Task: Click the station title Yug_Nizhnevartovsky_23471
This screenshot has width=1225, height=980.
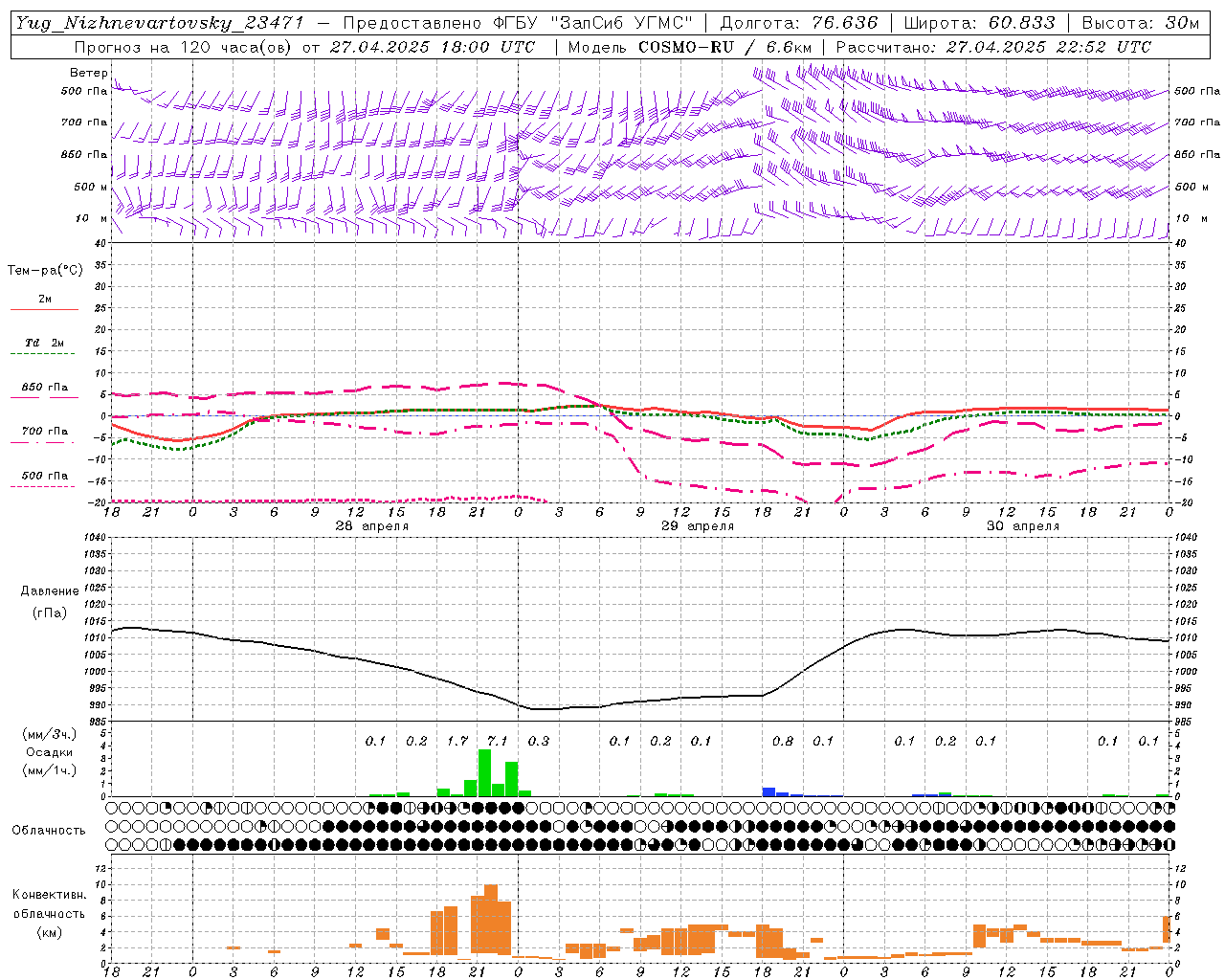Action: click(x=159, y=23)
